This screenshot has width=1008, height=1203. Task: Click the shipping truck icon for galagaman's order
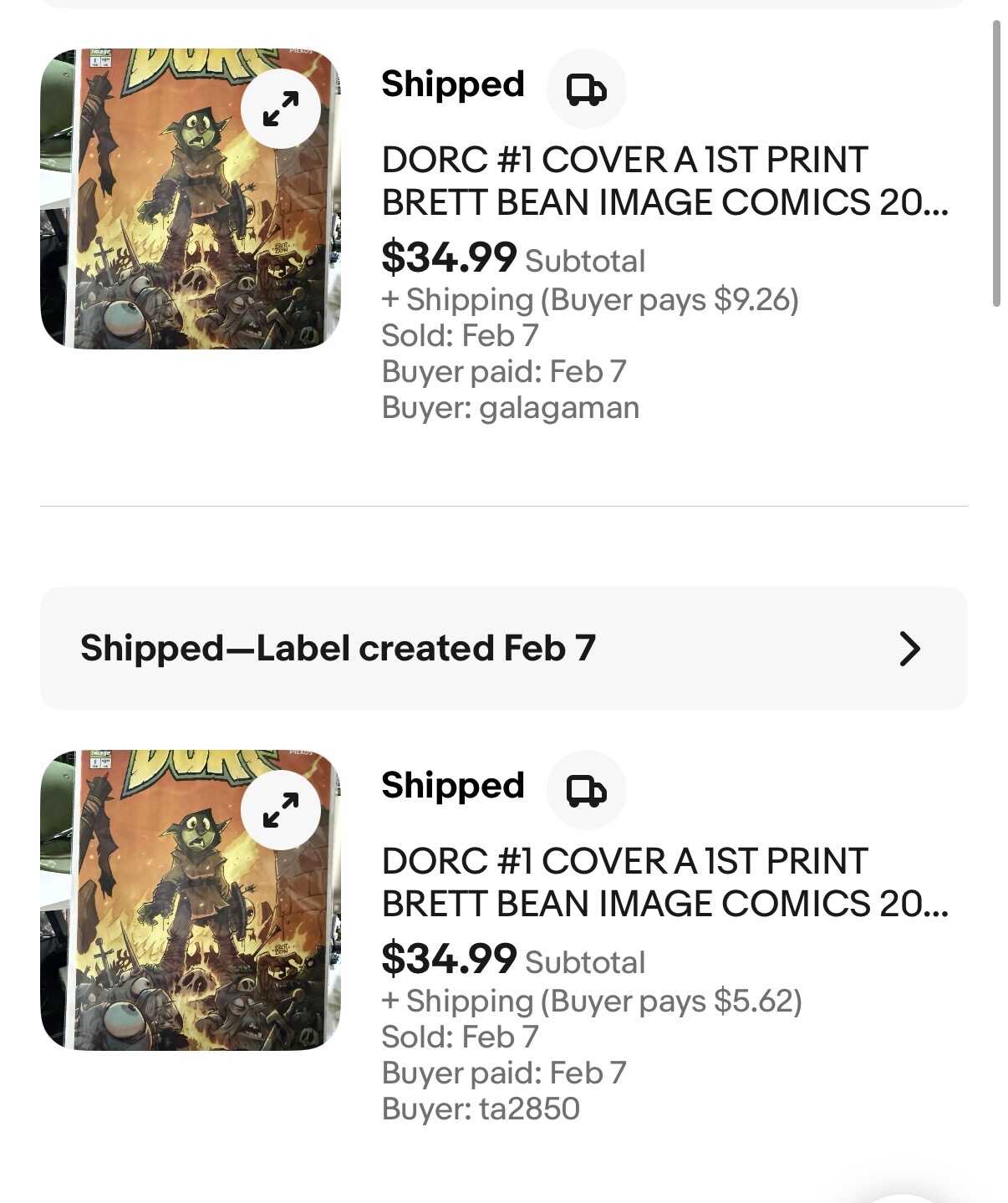click(586, 89)
